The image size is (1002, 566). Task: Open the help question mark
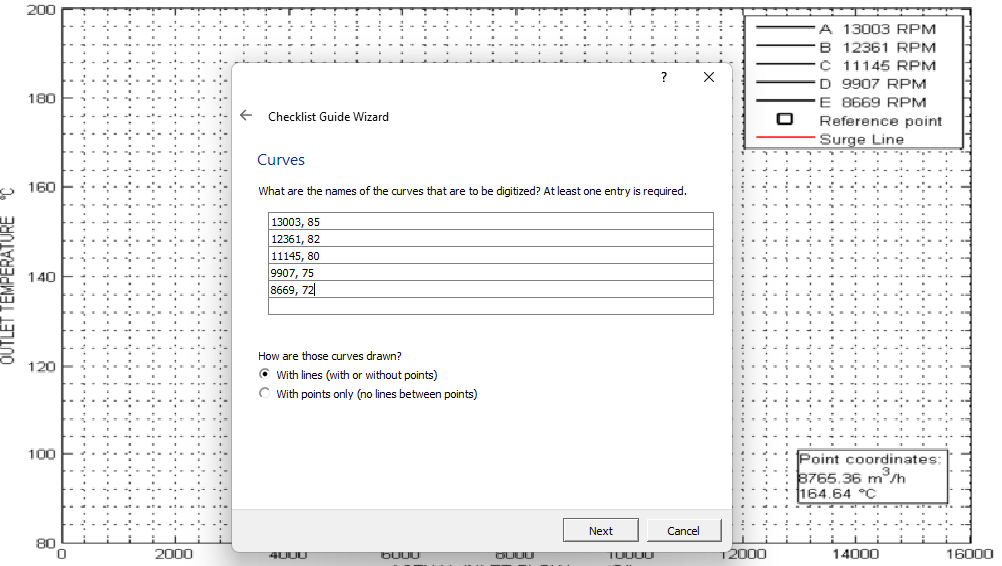[x=664, y=77]
